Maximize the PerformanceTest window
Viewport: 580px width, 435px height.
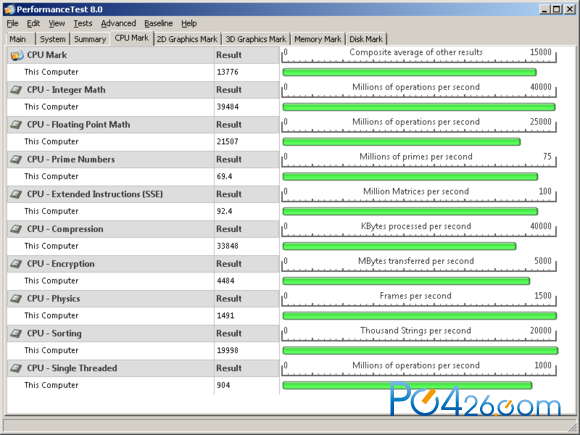click(557, 9)
